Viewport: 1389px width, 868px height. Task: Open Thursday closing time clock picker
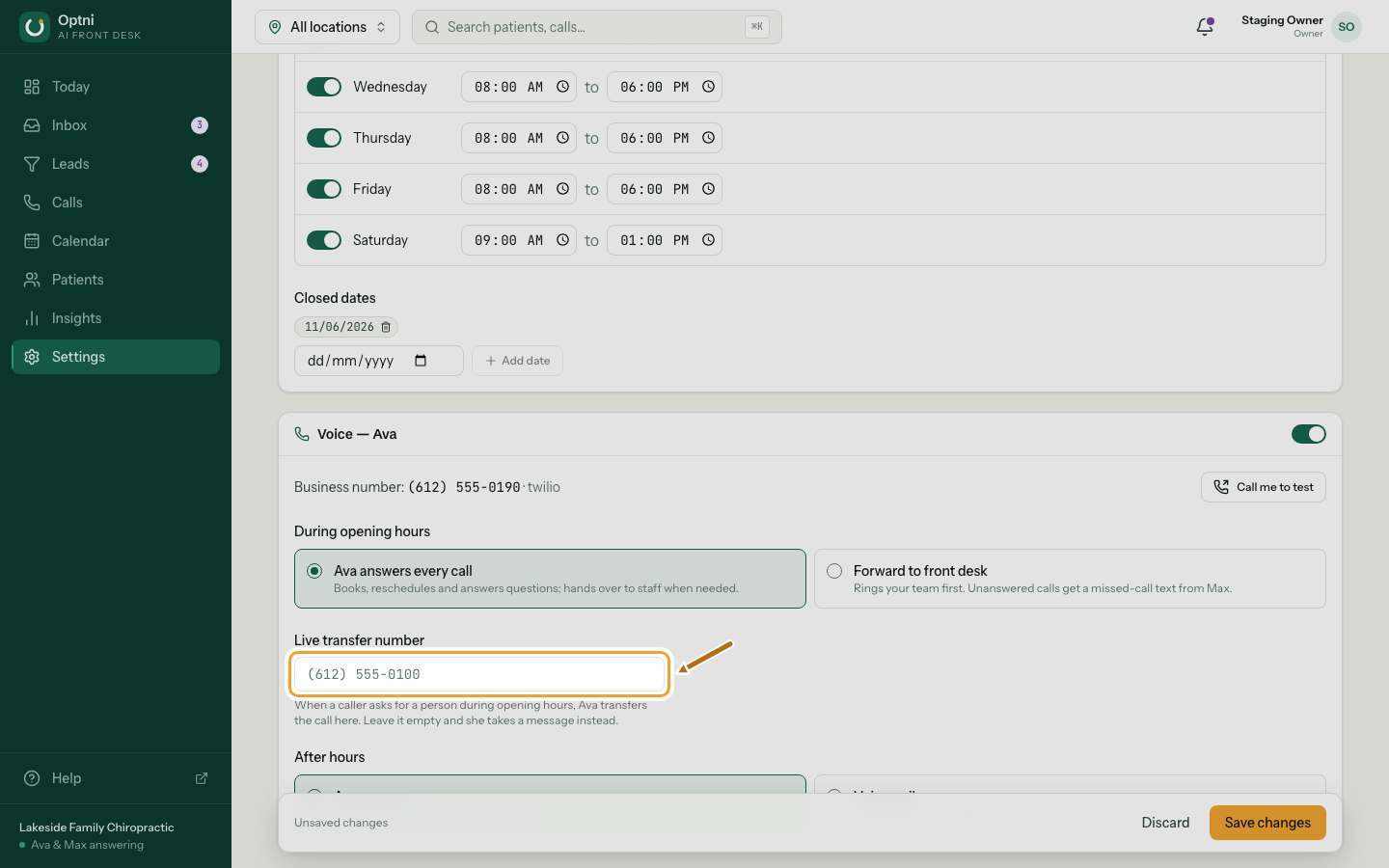[708, 138]
